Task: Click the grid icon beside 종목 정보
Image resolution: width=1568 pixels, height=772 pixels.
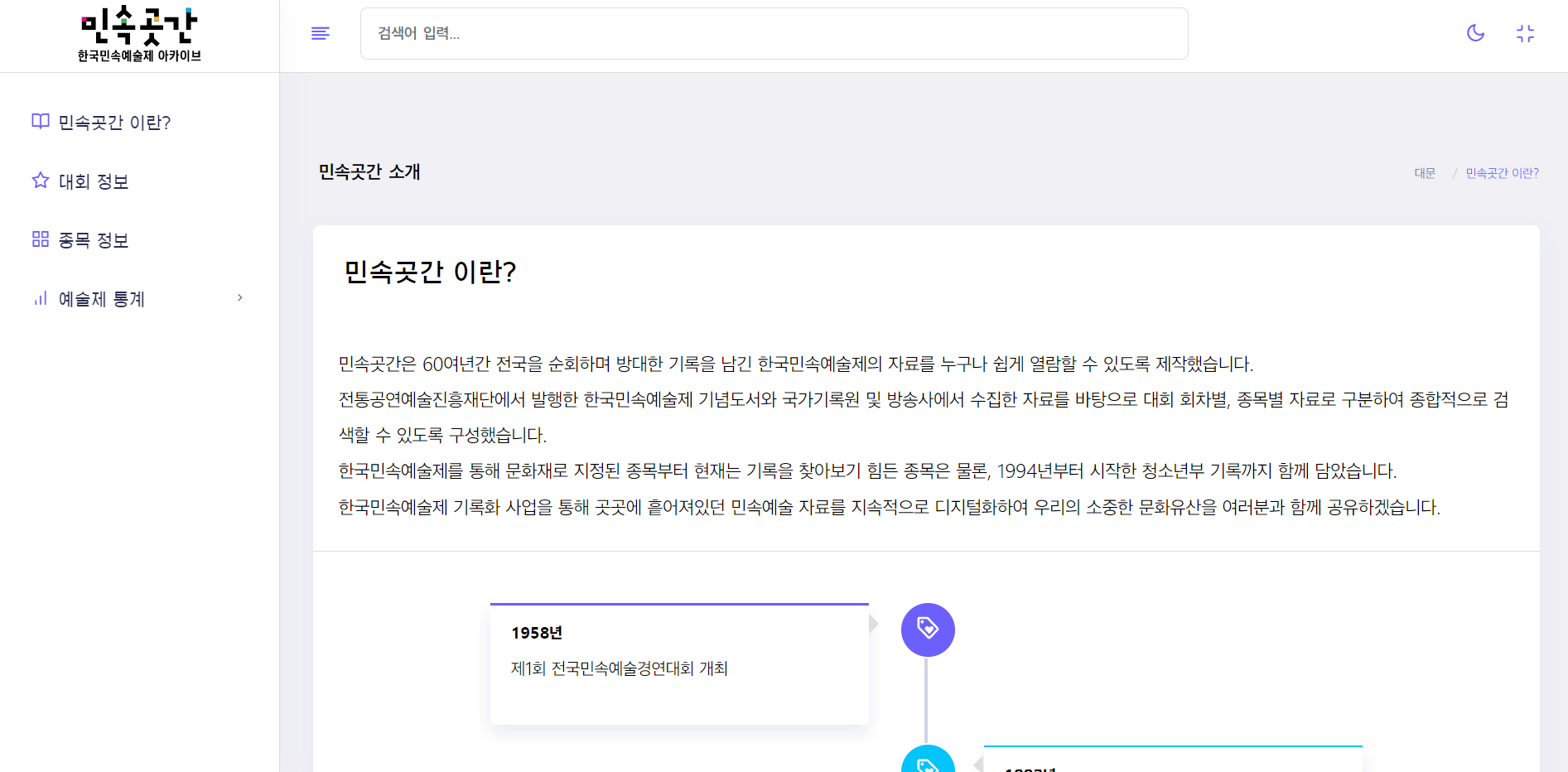Action: 40,239
